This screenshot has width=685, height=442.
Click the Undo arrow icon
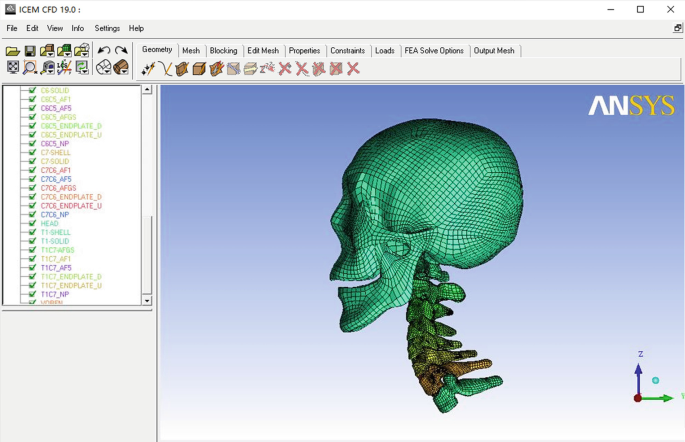(104, 51)
